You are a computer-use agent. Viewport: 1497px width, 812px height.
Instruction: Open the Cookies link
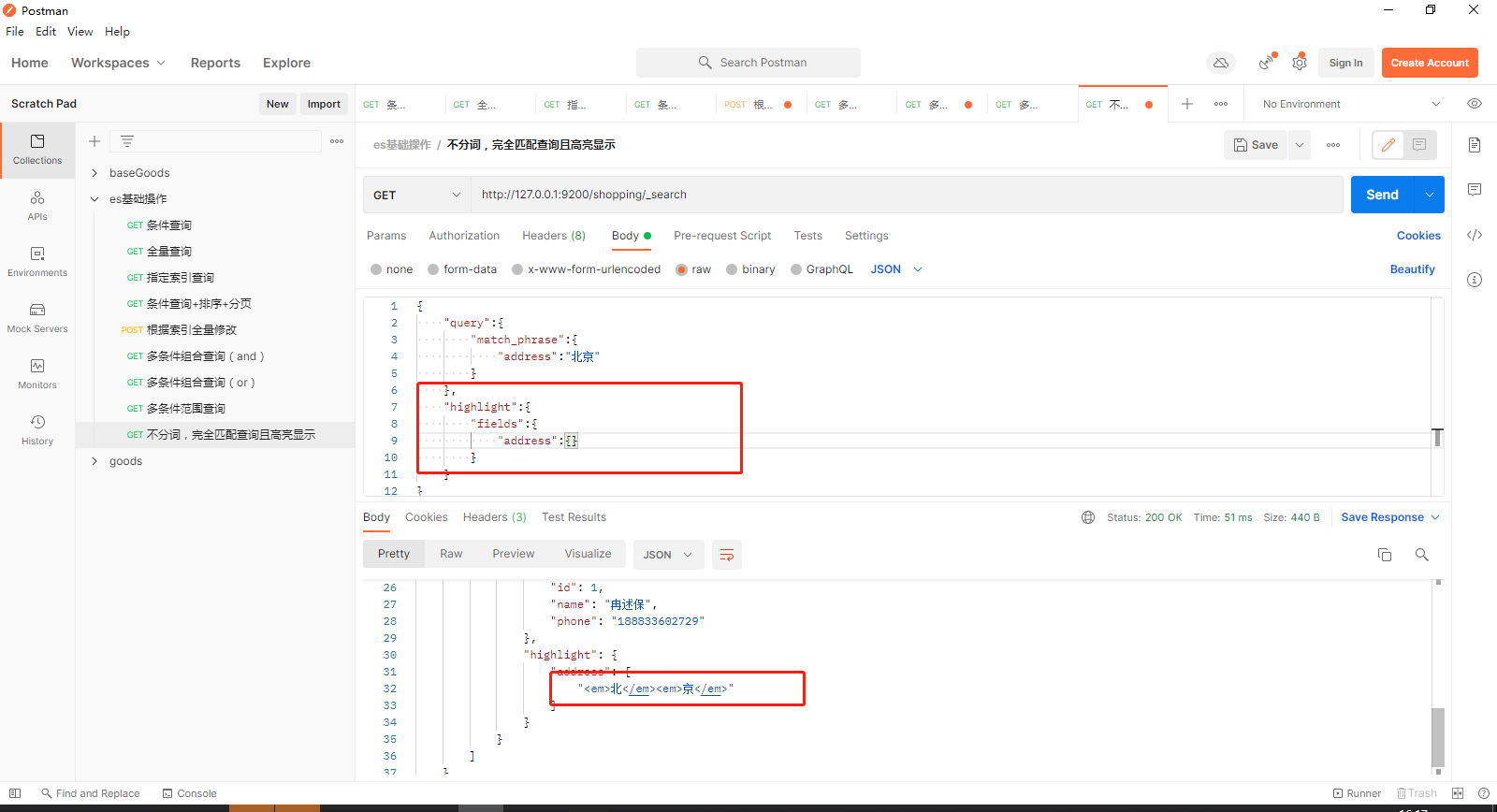(1418, 236)
